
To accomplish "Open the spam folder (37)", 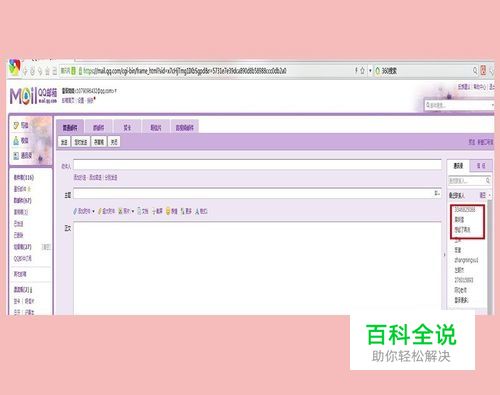I will (22, 247).
